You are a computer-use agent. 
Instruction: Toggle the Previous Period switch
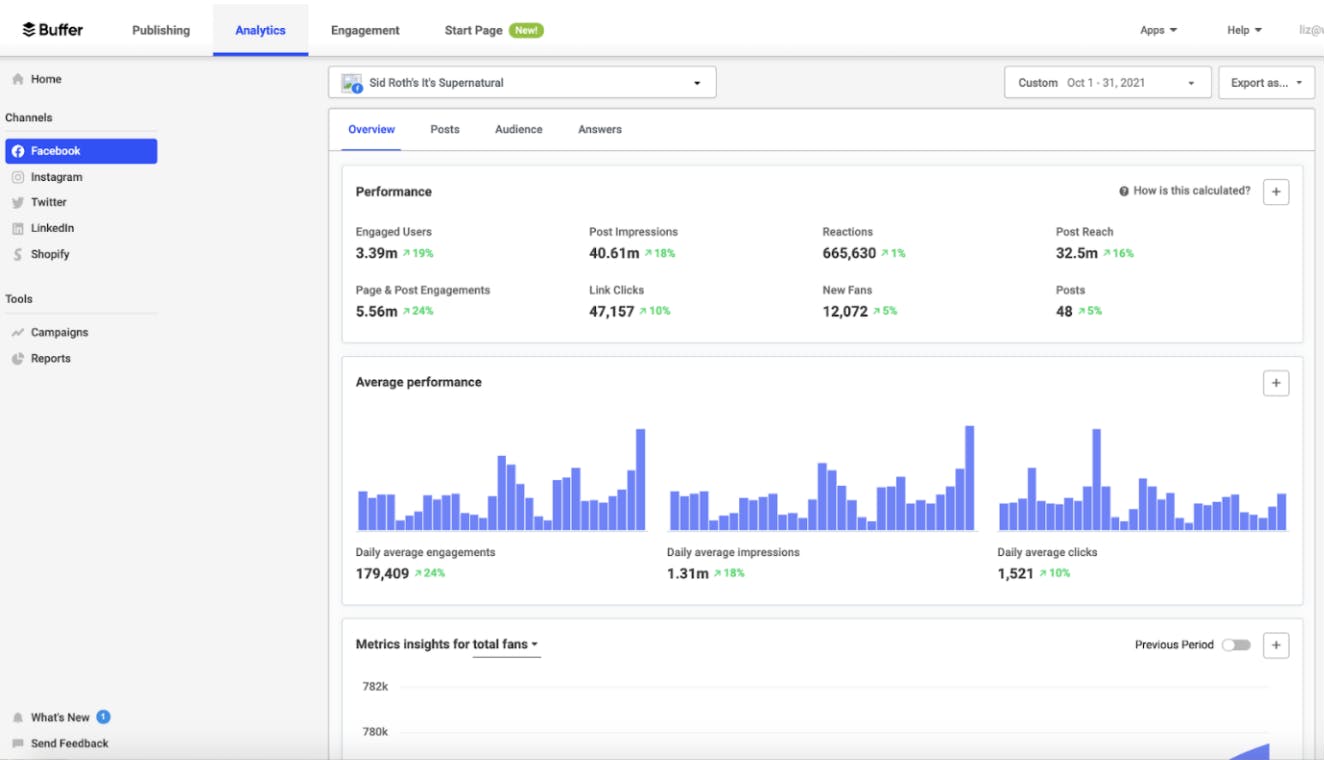pyautogui.click(x=1236, y=645)
